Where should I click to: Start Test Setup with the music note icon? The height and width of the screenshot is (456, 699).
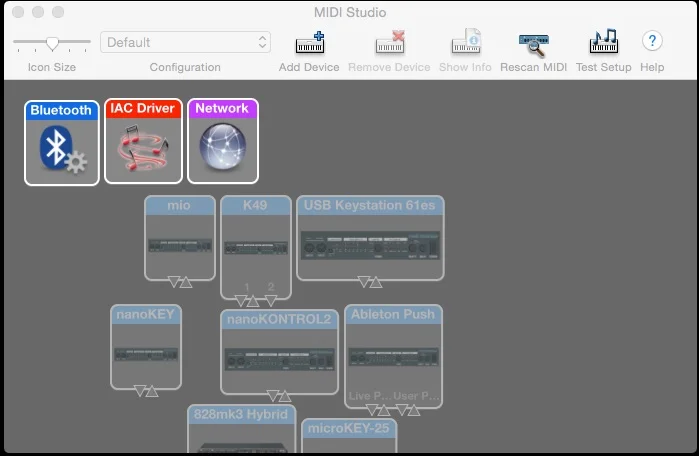click(604, 41)
